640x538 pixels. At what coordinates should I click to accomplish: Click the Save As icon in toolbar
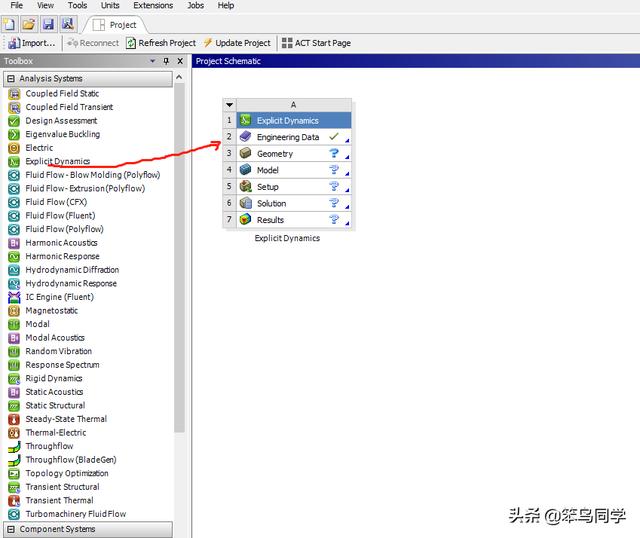click(67, 24)
